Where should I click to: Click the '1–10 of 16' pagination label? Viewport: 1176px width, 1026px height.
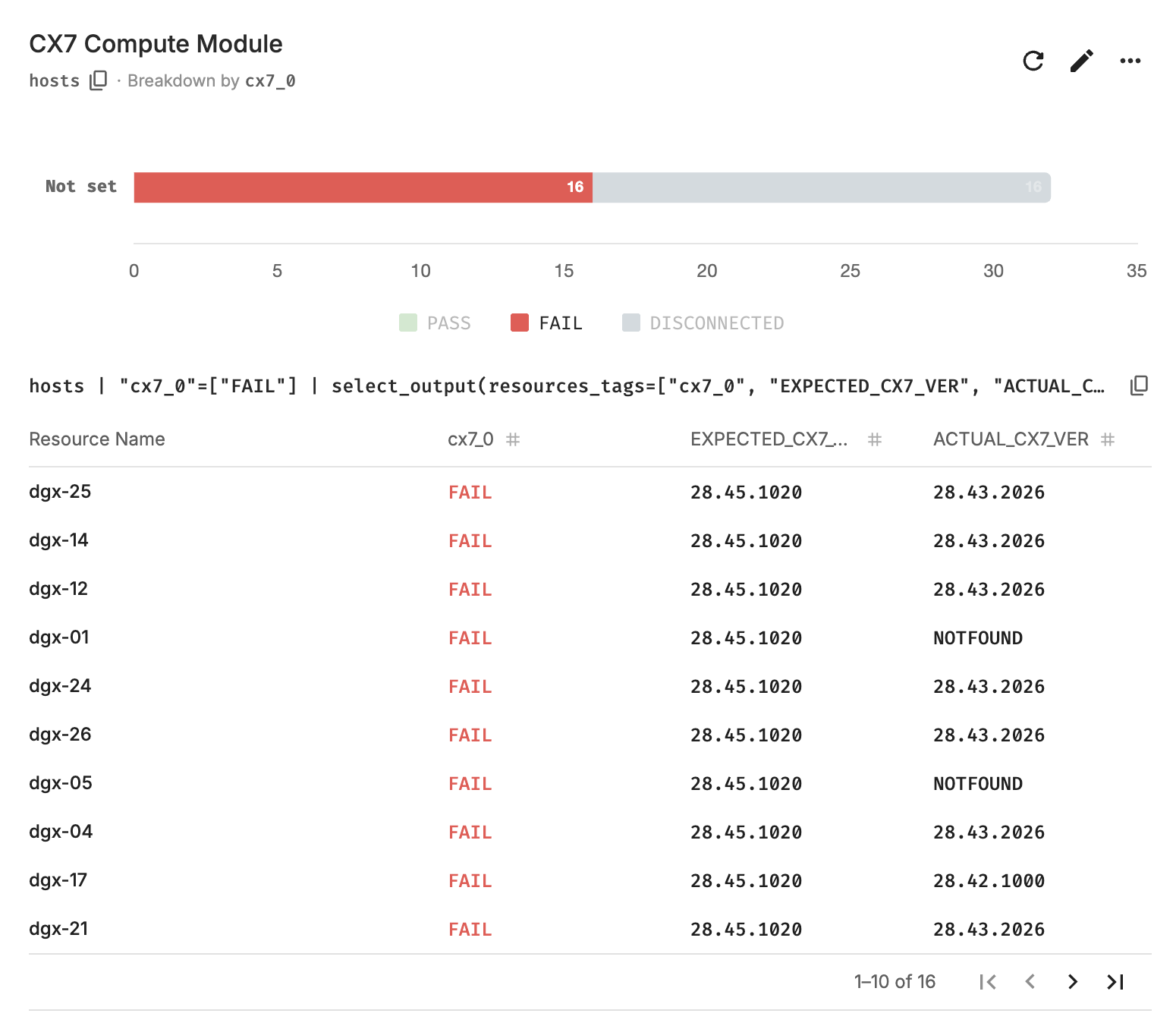click(895, 982)
